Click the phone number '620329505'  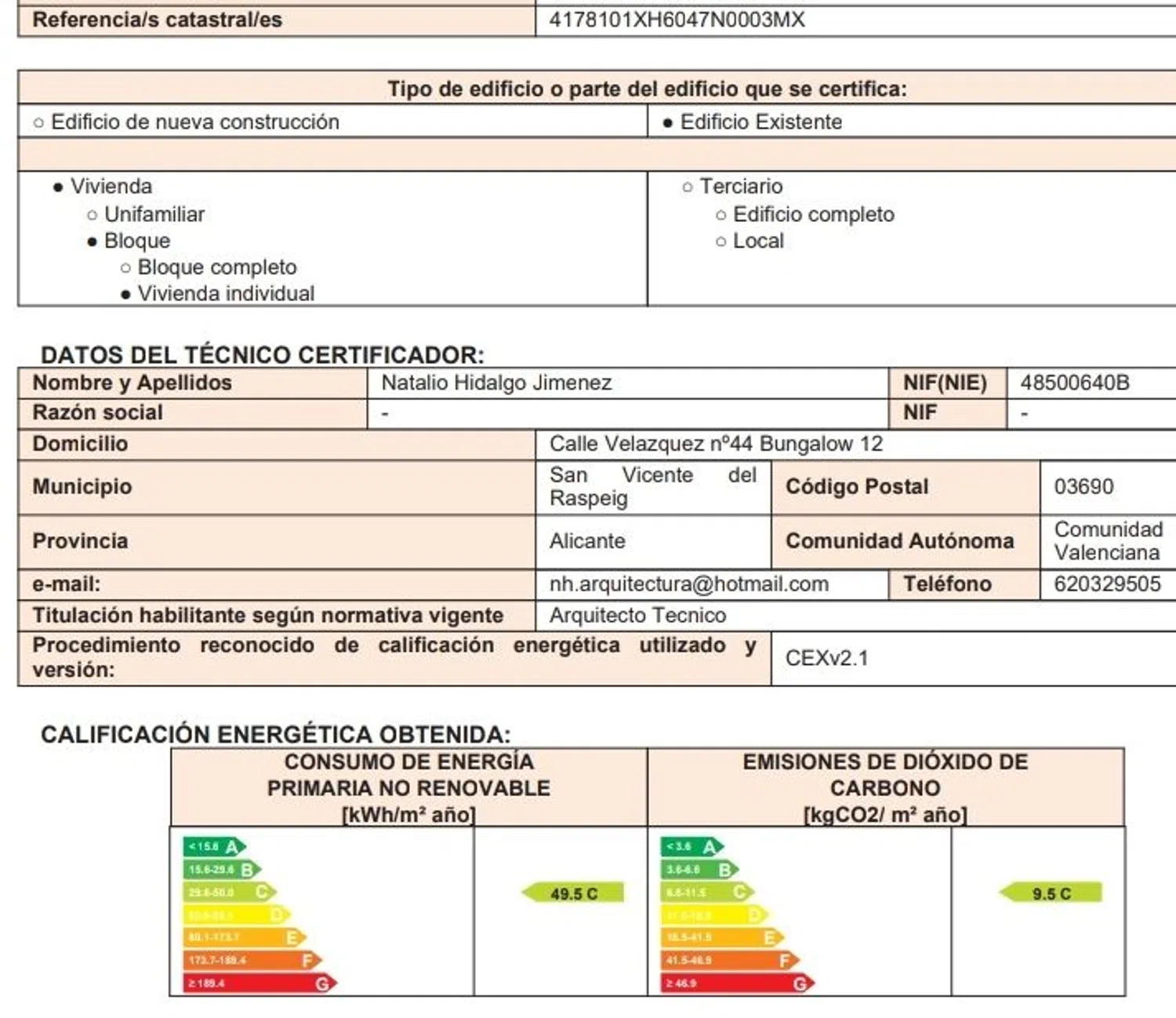pos(1107,584)
